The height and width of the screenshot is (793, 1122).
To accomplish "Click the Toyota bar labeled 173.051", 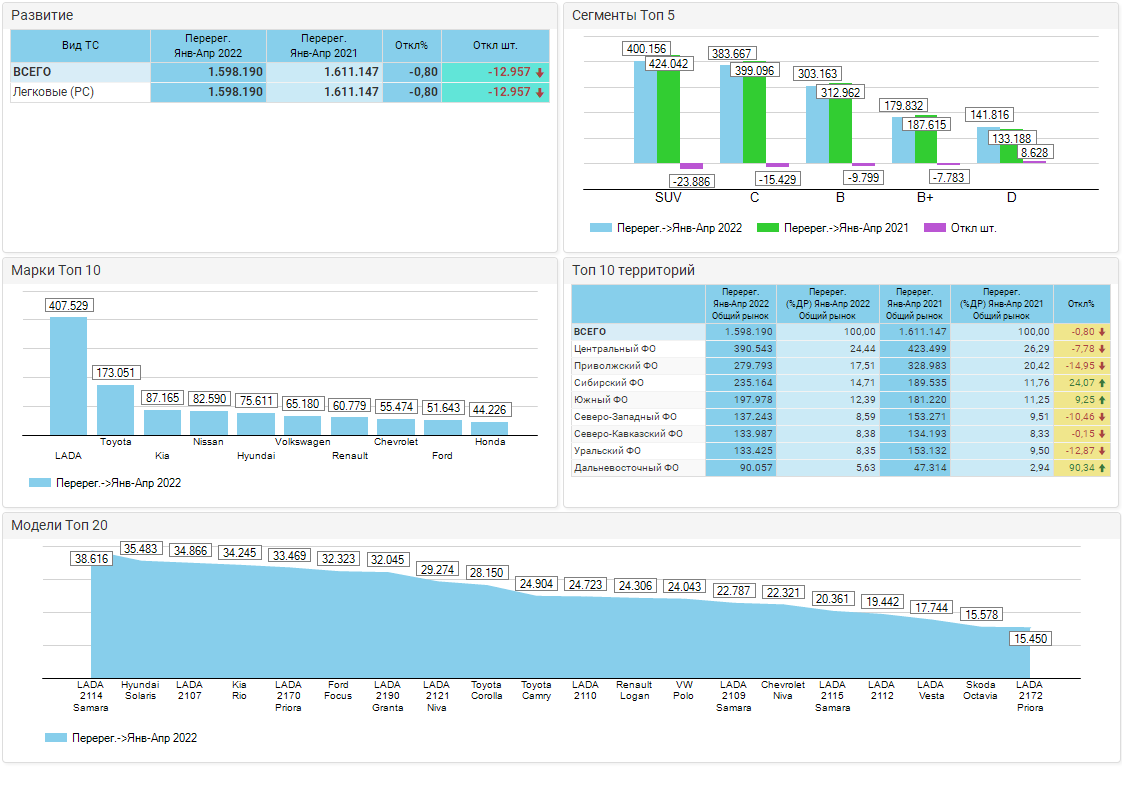I will click(x=115, y=409).
